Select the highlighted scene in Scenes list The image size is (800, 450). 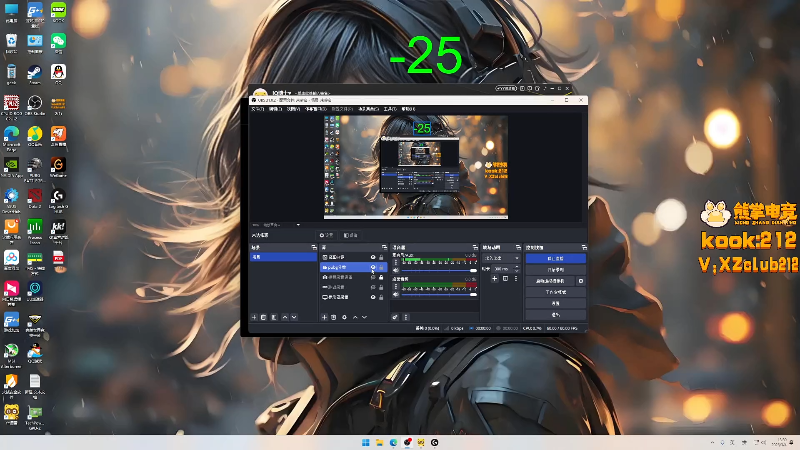coord(283,257)
